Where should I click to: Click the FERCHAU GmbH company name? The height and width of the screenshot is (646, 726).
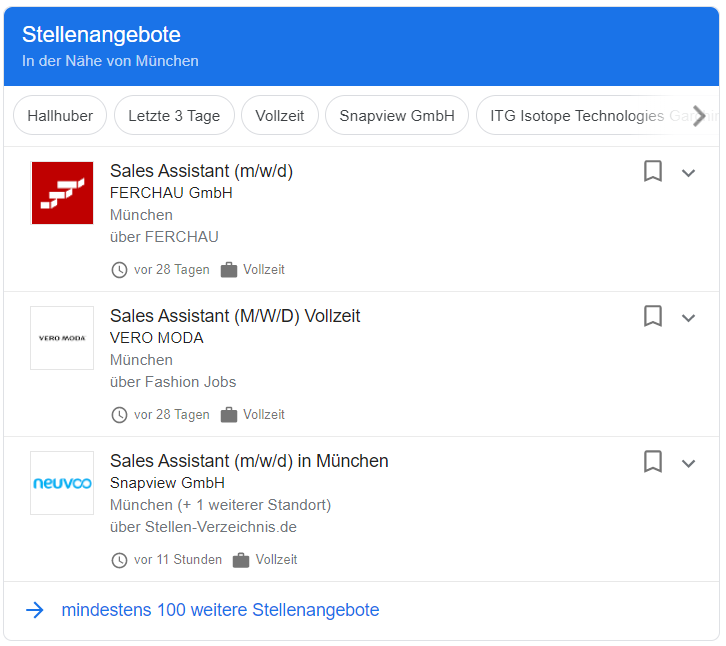(171, 193)
